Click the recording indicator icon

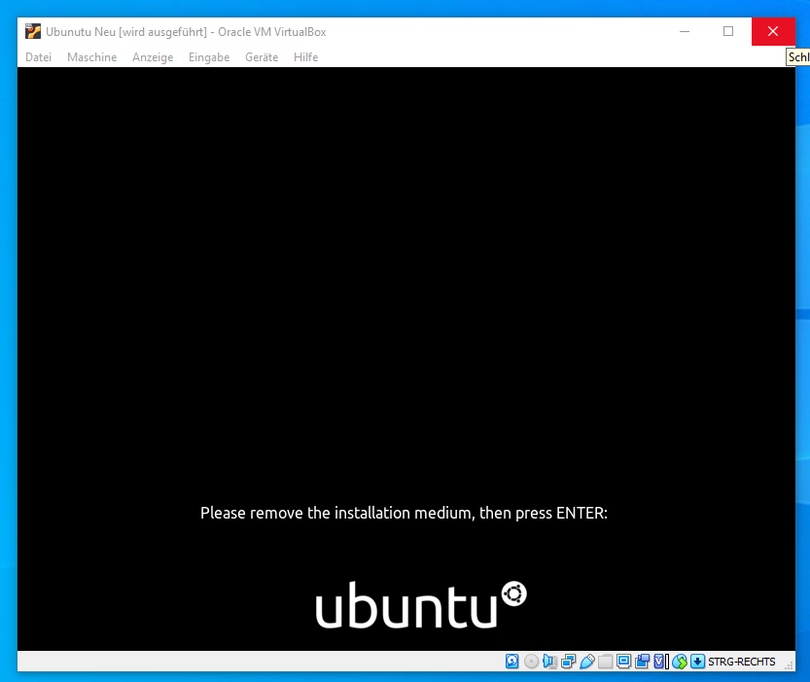pos(642,661)
